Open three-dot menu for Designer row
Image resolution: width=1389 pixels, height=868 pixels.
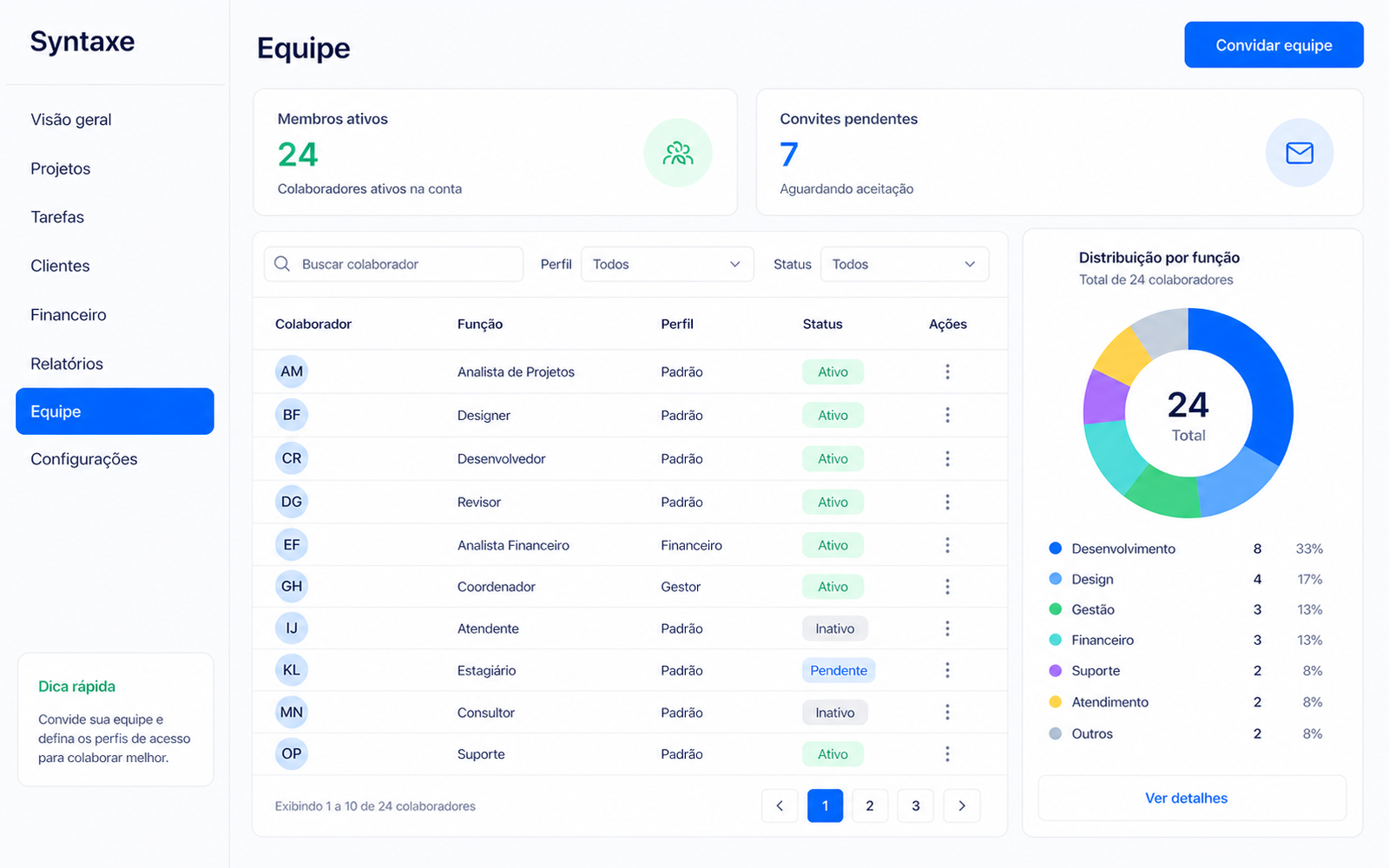(x=947, y=415)
